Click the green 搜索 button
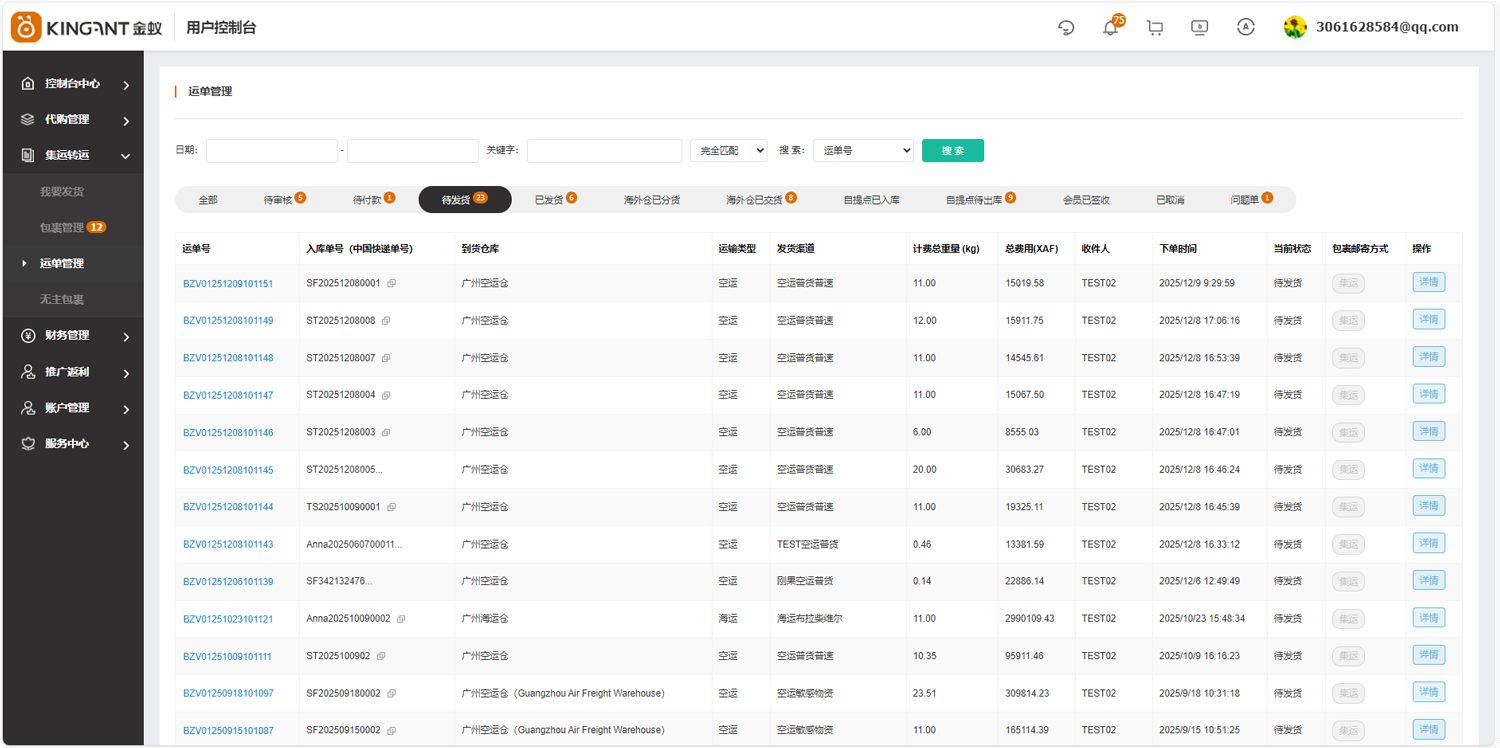 click(952, 150)
